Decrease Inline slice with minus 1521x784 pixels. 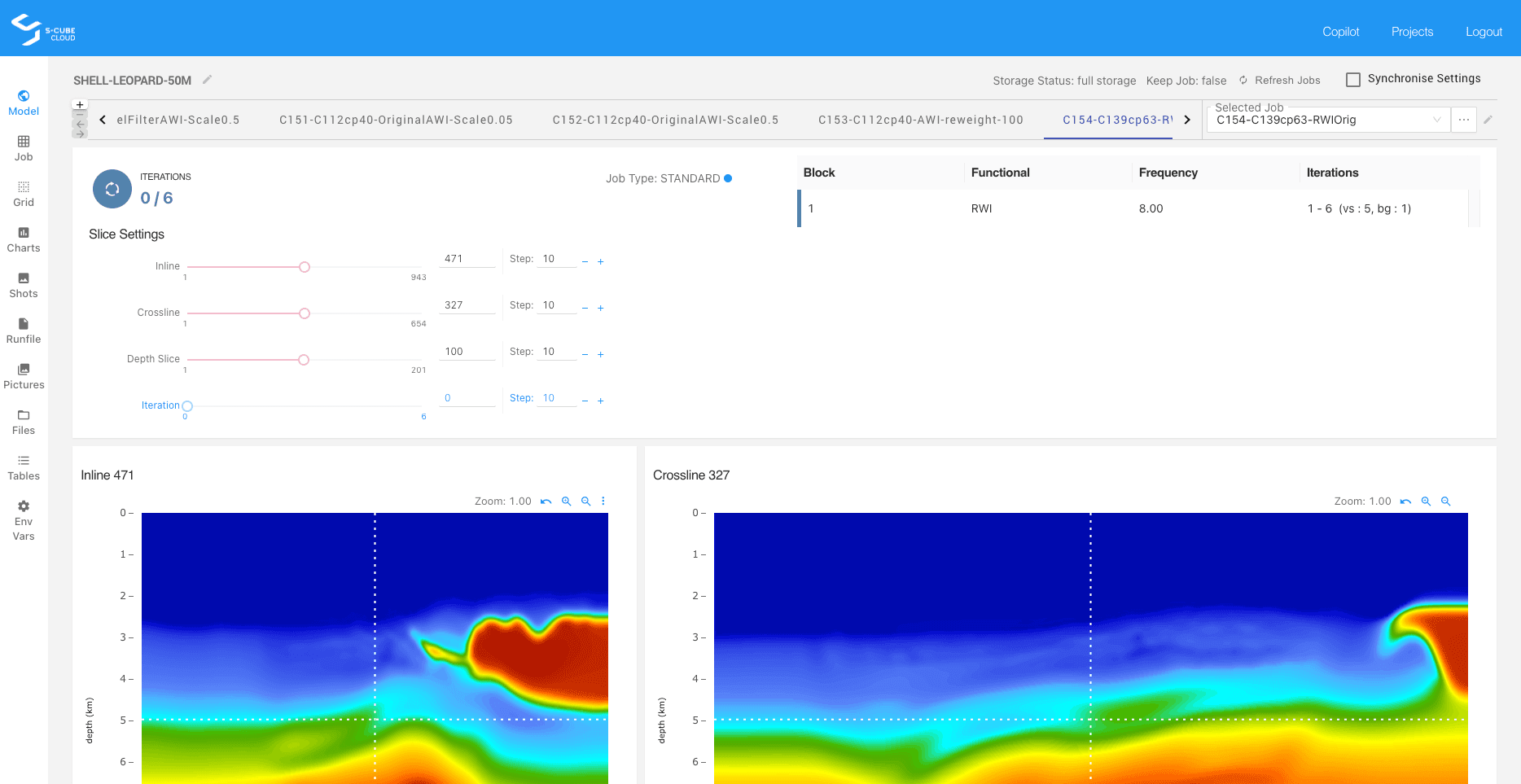tap(585, 262)
